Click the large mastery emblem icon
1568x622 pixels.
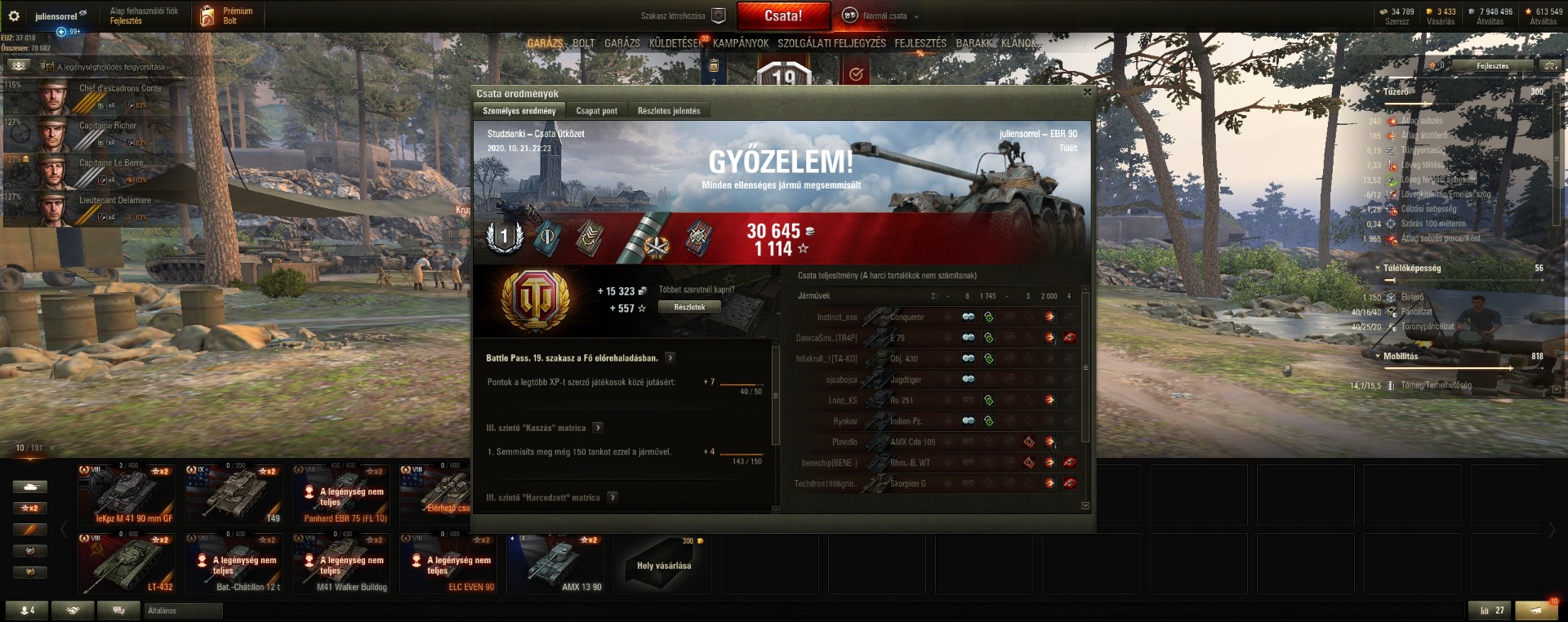pos(535,299)
